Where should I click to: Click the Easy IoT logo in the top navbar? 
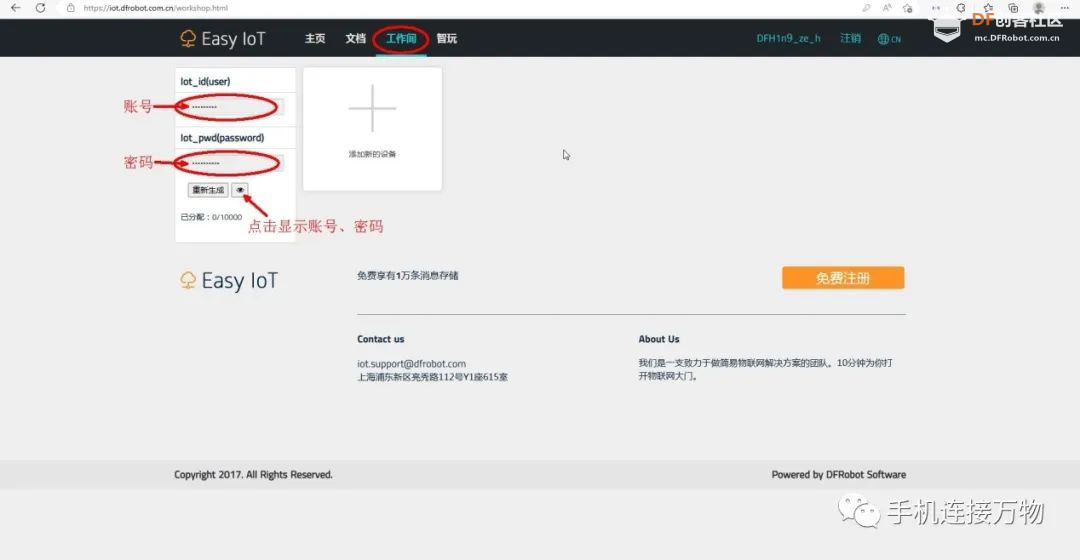(222, 39)
